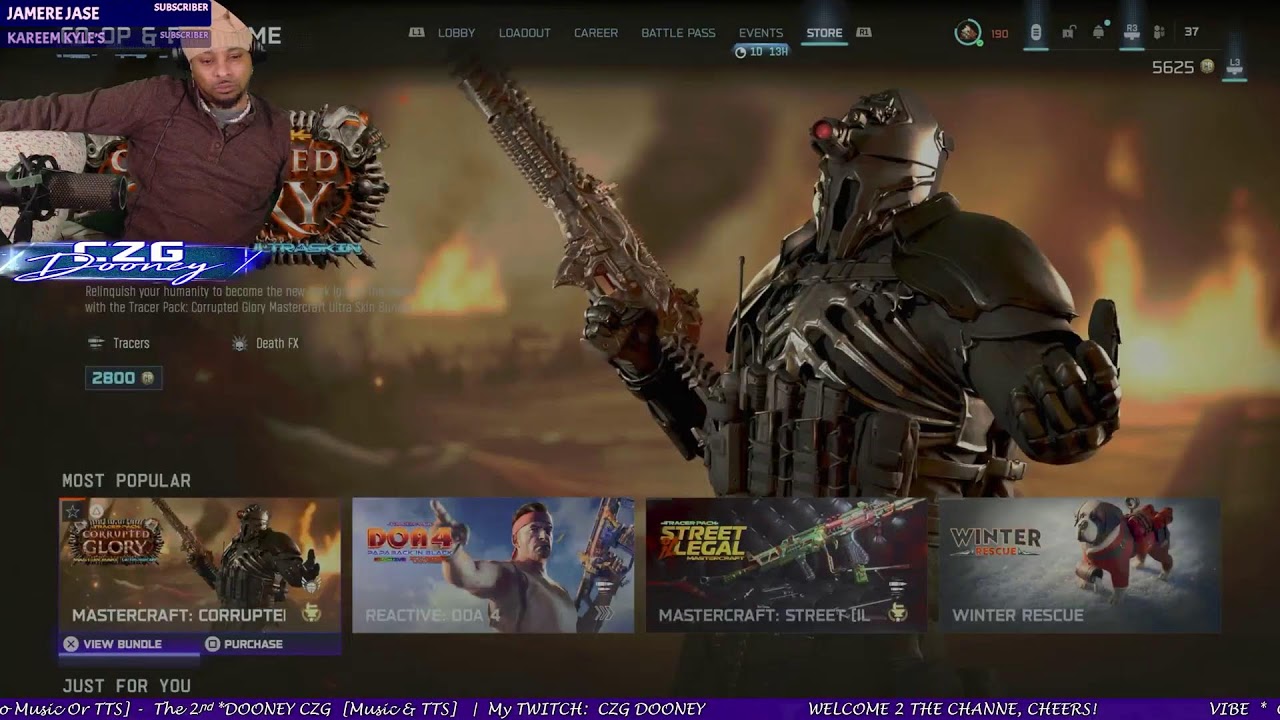Open the Lobby tab
Screen dimensions: 1280x720
pyautogui.click(x=456, y=33)
